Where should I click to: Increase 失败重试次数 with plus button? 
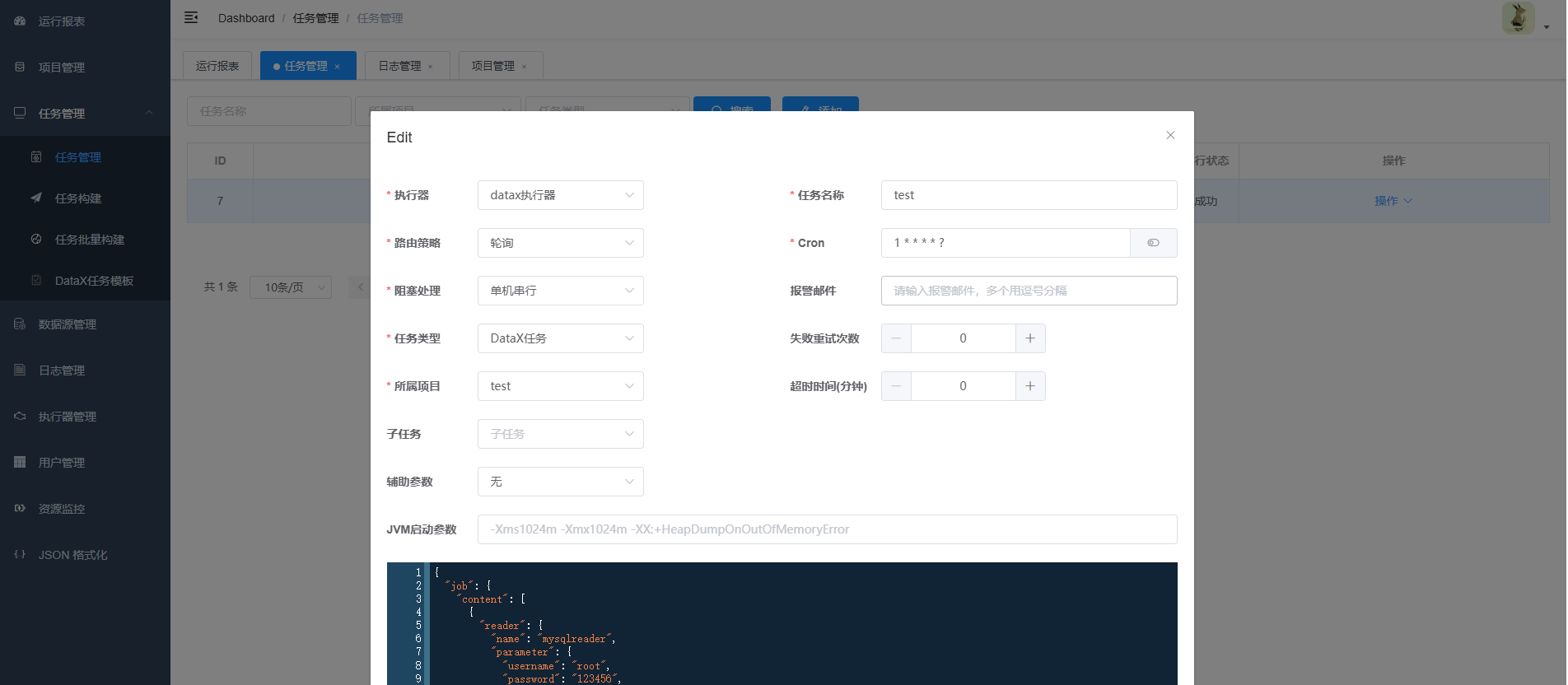(1030, 338)
